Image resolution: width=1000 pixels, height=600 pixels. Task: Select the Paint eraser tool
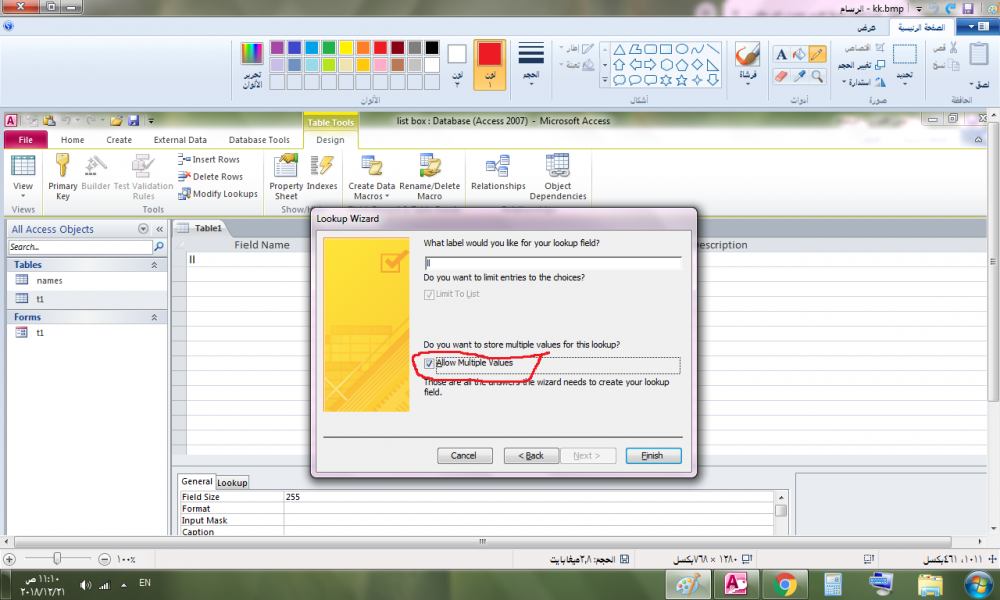pos(781,77)
